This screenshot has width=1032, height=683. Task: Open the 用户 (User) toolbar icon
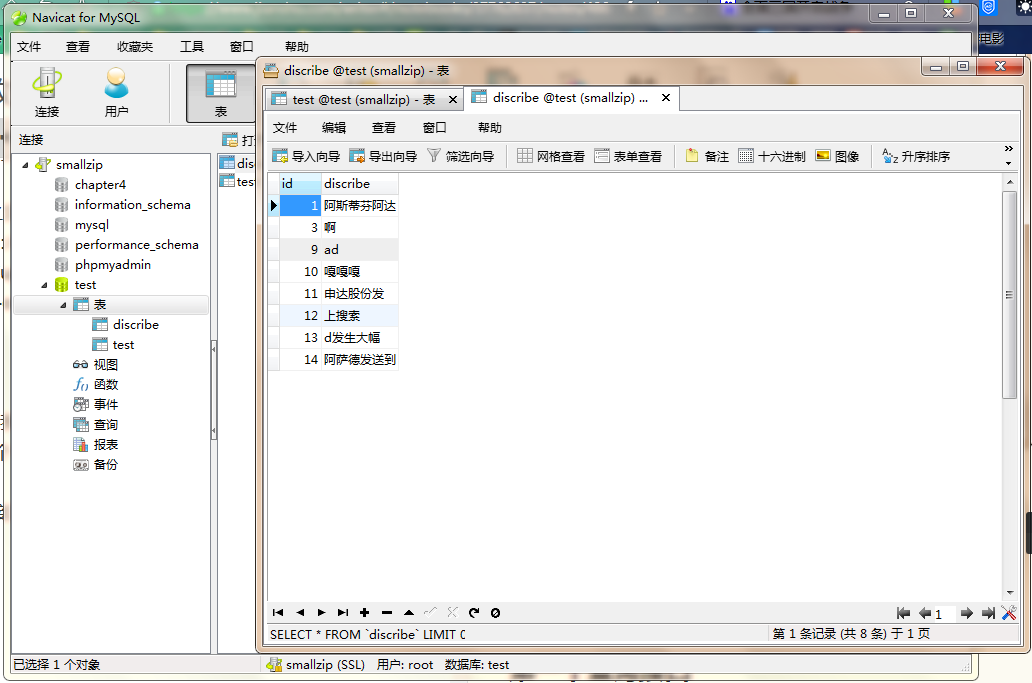pyautogui.click(x=116, y=93)
